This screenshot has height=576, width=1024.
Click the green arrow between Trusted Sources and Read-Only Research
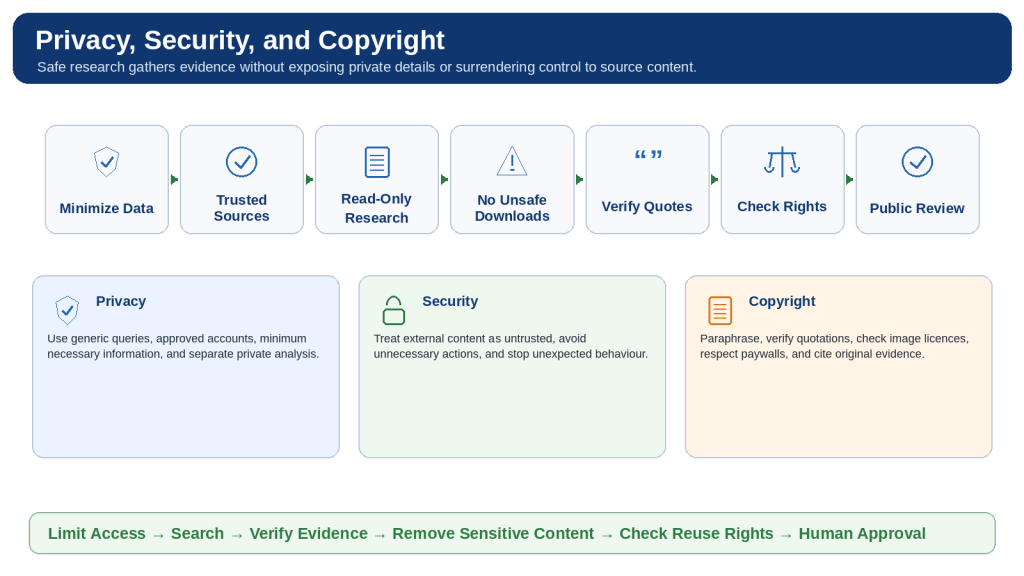310,180
